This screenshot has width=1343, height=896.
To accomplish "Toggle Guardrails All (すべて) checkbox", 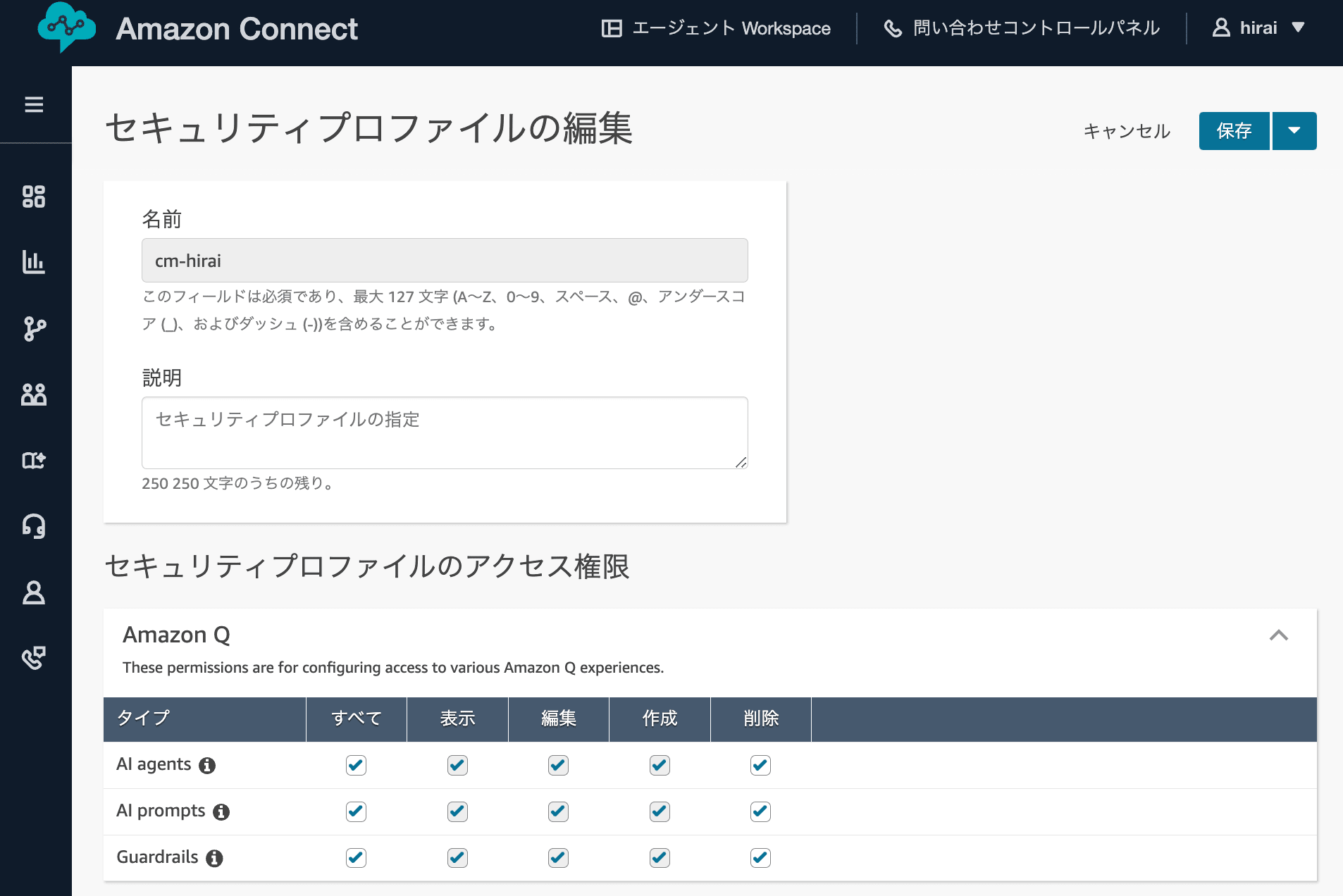I will click(x=356, y=858).
